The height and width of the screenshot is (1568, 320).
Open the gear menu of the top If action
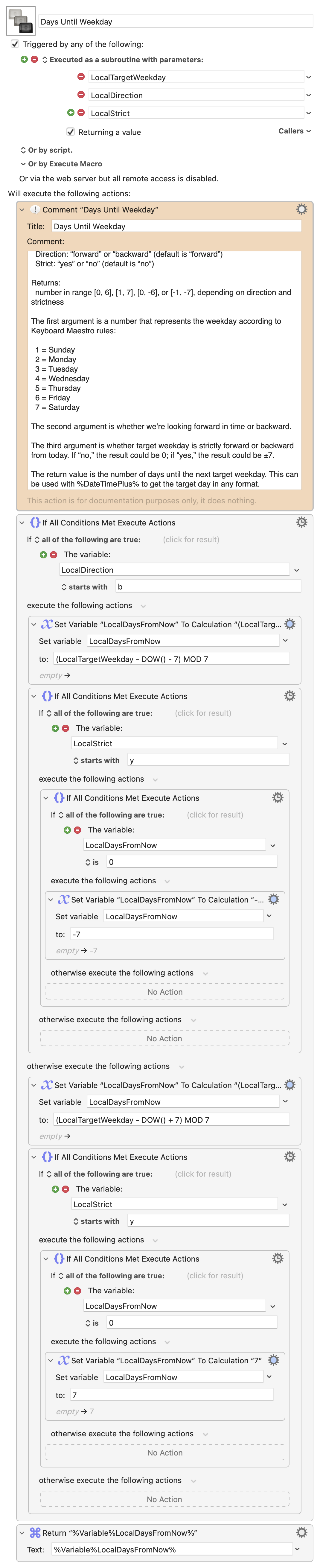301,522
